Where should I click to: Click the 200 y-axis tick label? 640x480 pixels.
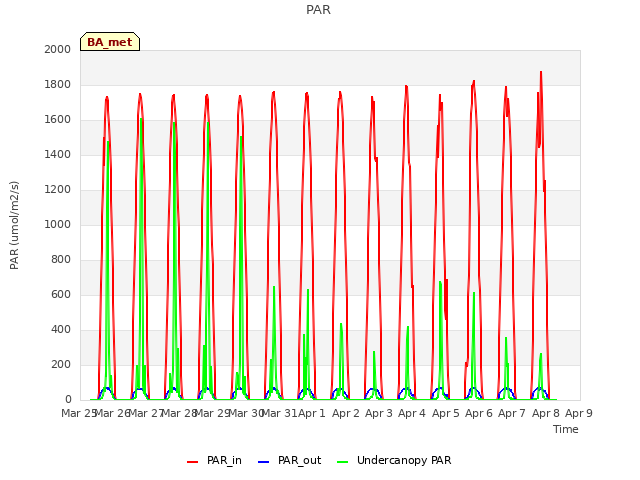pos(61,364)
